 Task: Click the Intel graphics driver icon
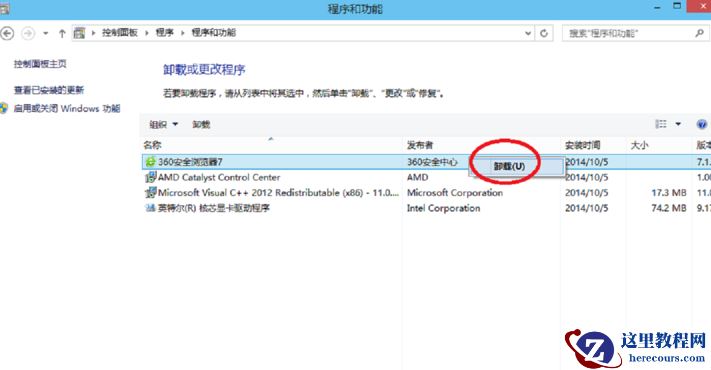click(x=150, y=208)
